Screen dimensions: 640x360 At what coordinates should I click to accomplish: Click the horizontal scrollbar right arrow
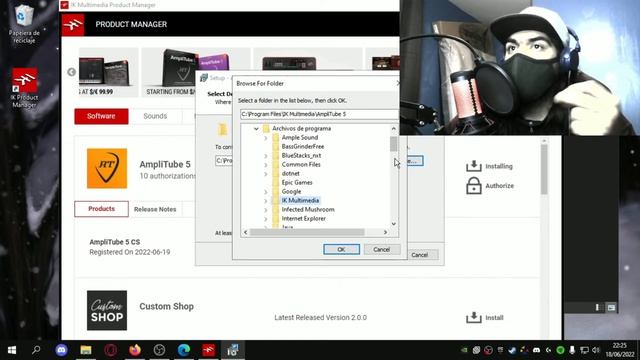point(385,232)
